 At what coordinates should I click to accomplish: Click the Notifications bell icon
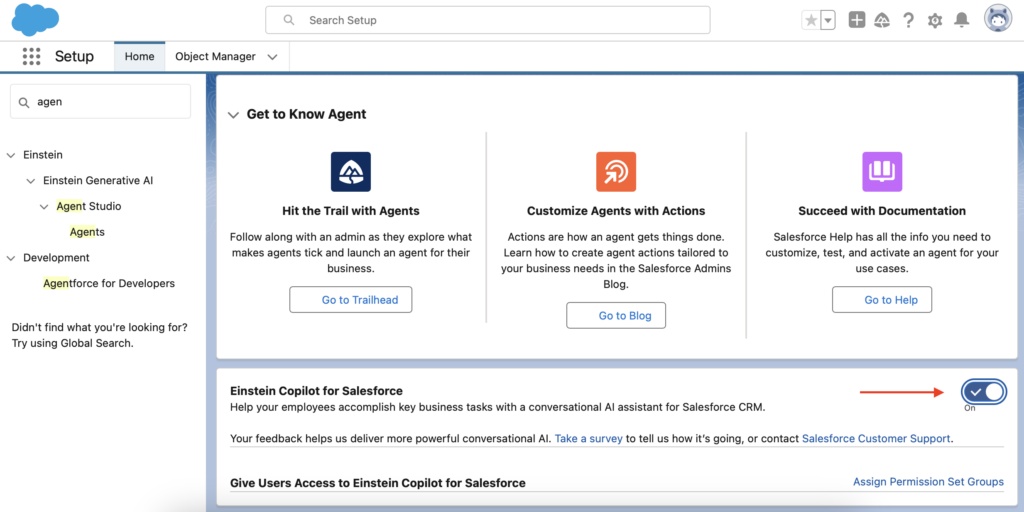coord(962,20)
